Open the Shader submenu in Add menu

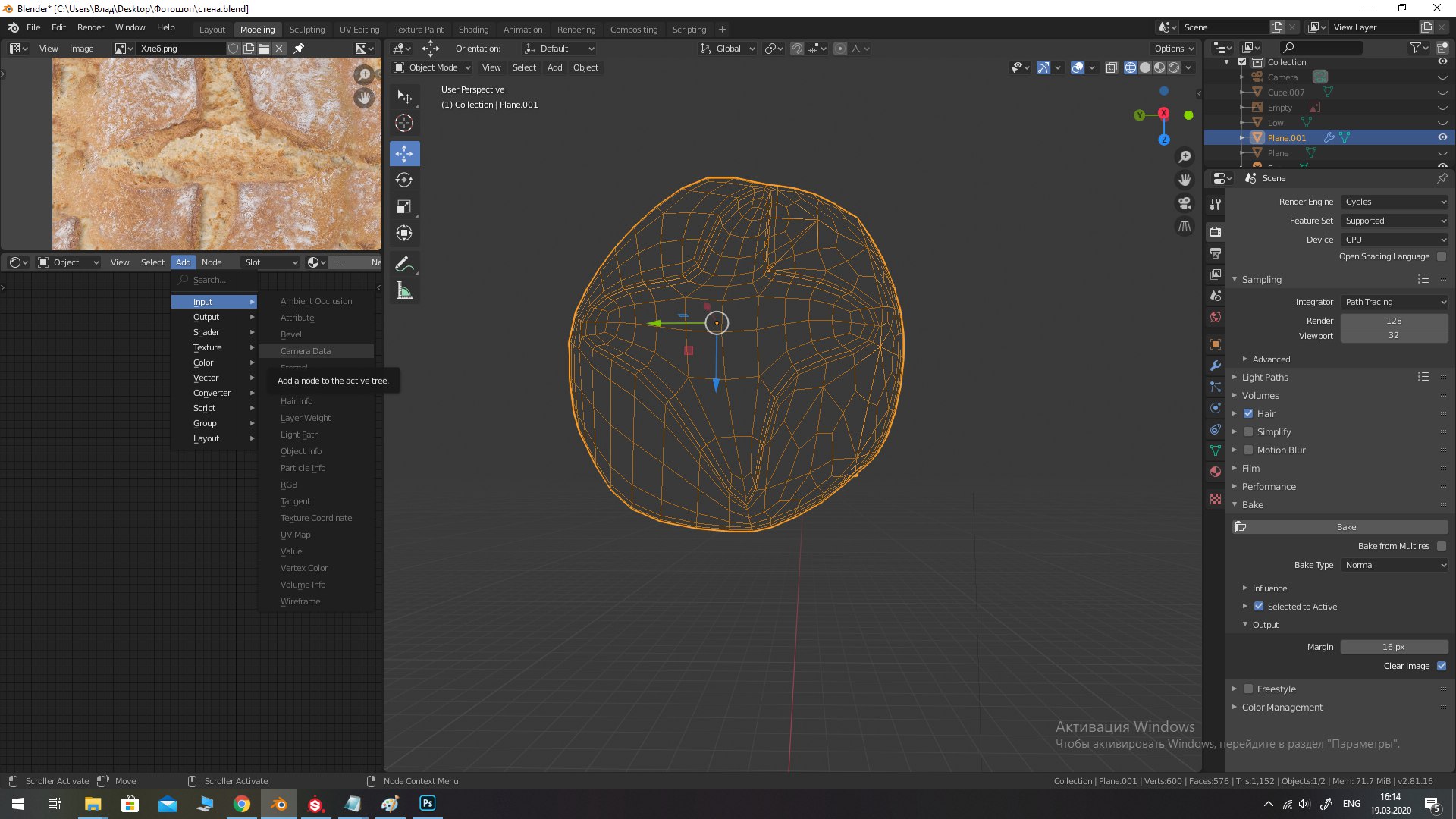[x=215, y=332]
